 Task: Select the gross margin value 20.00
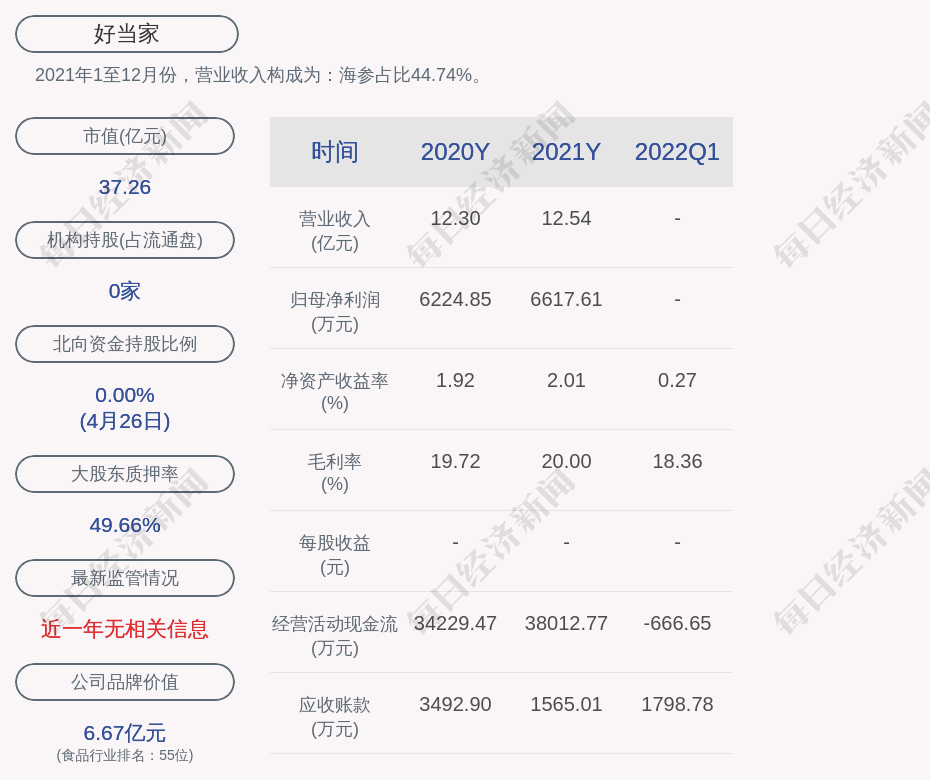566,461
